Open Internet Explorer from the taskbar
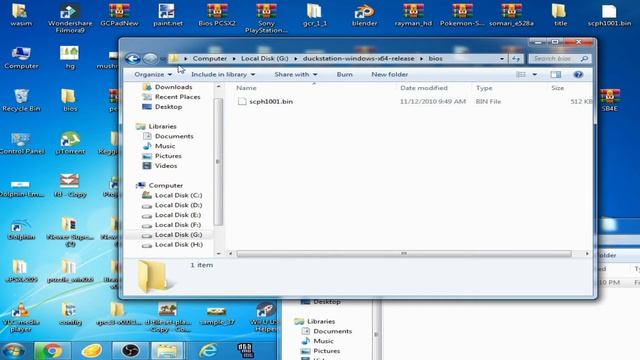This screenshot has height=360, width=640. pyautogui.click(x=208, y=351)
